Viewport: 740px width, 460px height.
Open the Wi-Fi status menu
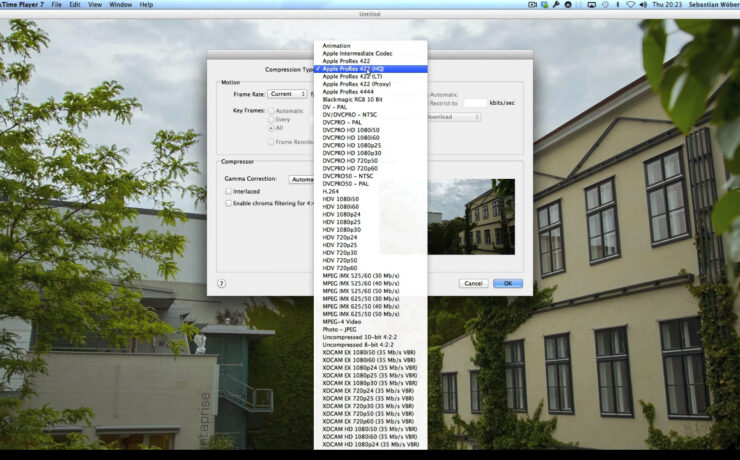click(631, 5)
